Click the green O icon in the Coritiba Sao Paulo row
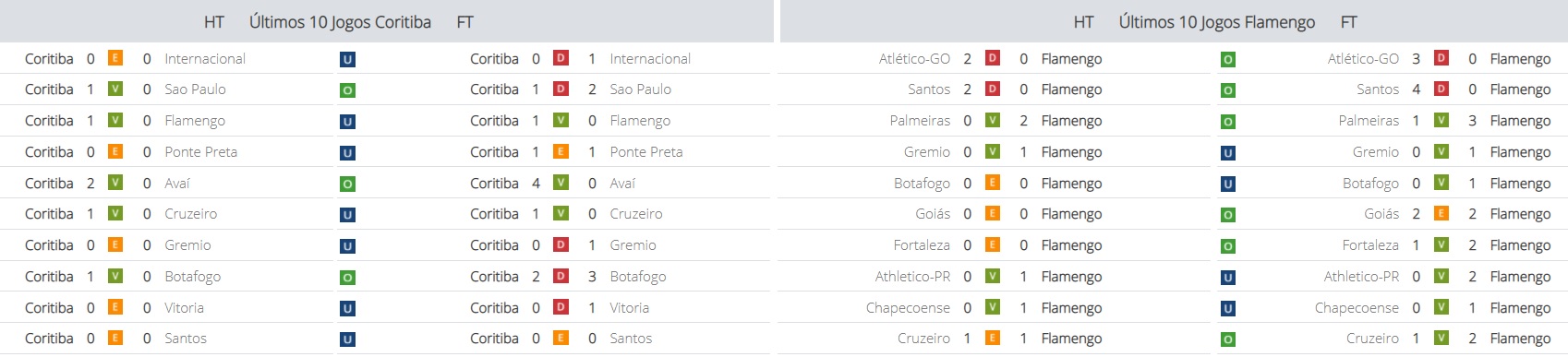This screenshot has height=357, width=1568. pyautogui.click(x=347, y=90)
